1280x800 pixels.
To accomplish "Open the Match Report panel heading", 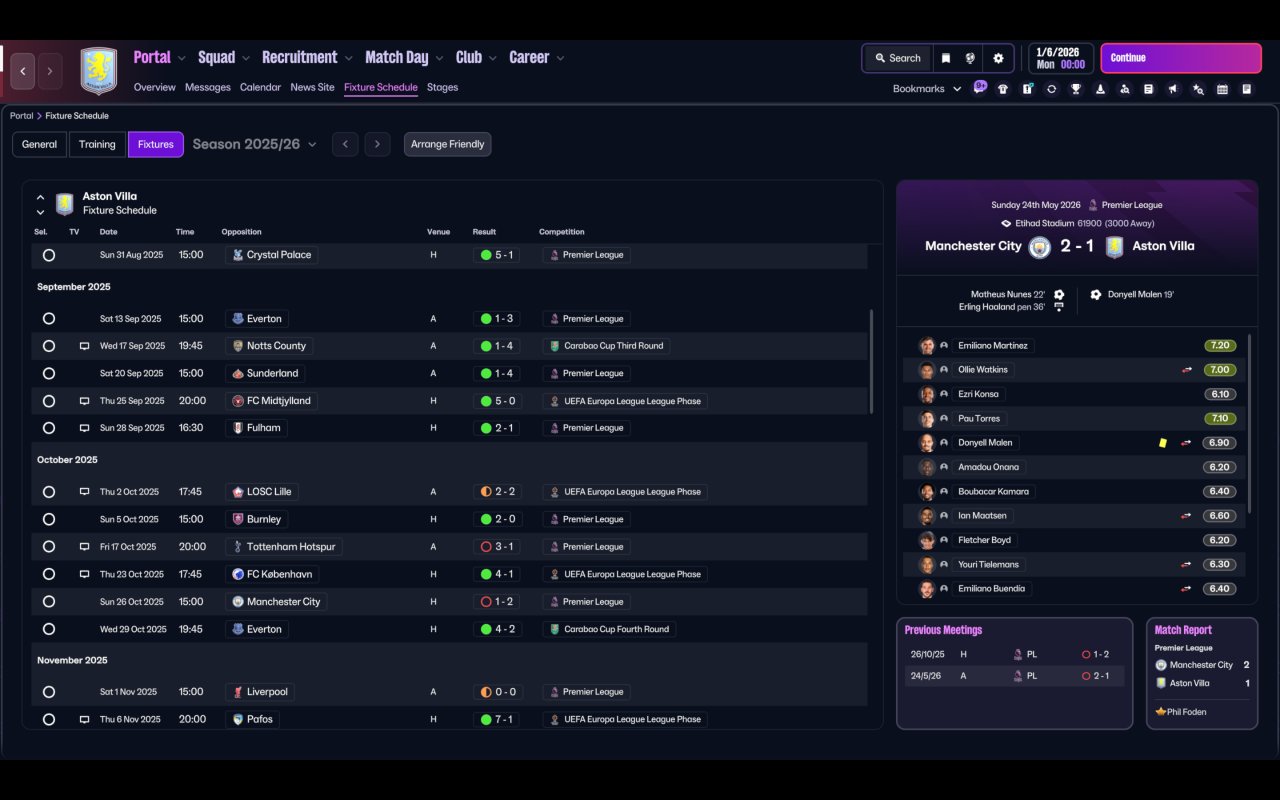I will tap(1183, 630).
